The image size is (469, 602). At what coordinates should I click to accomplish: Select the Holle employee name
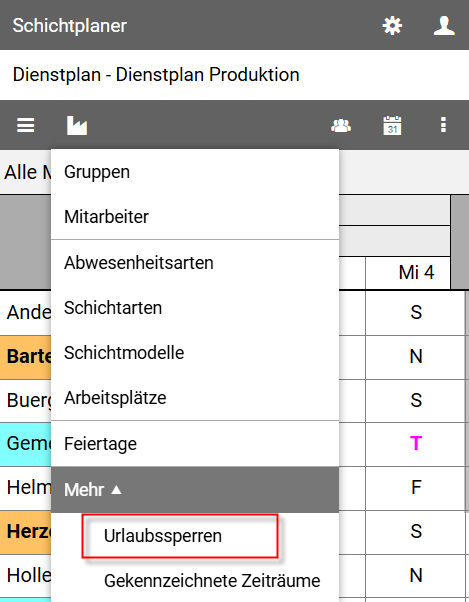pos(26,576)
